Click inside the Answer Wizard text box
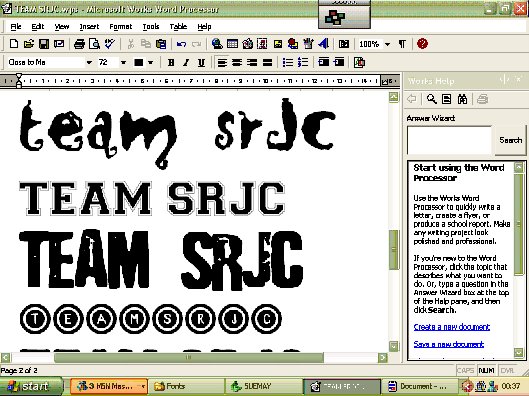This screenshot has width=529, height=396. tap(449, 140)
